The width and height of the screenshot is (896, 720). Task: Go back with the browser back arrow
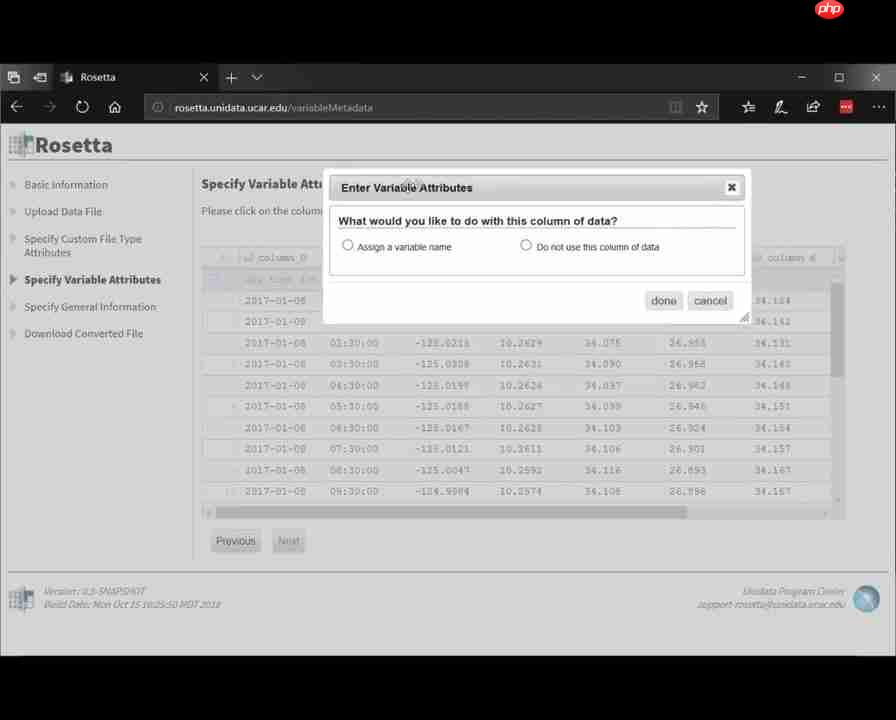pyautogui.click(x=17, y=107)
